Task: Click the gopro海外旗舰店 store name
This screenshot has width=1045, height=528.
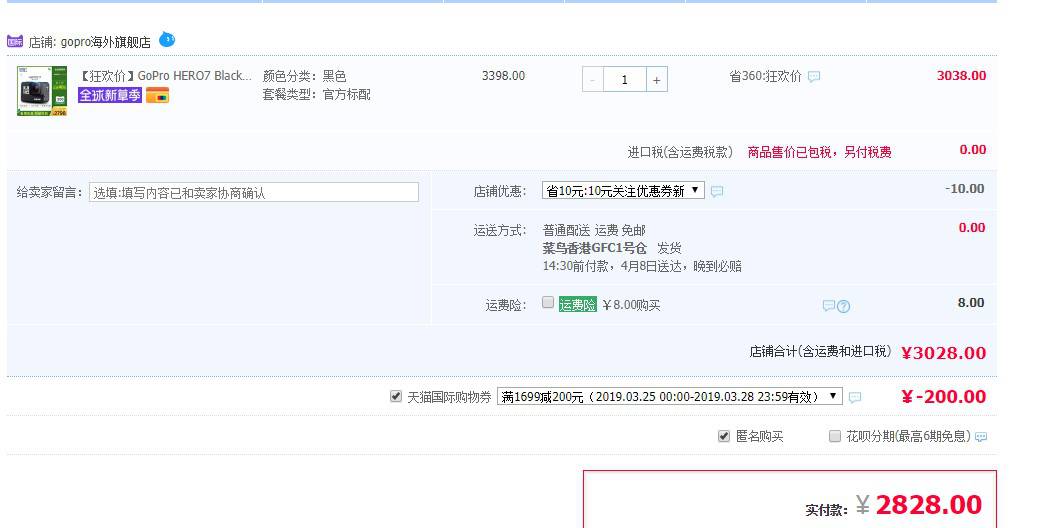Action: [105, 42]
